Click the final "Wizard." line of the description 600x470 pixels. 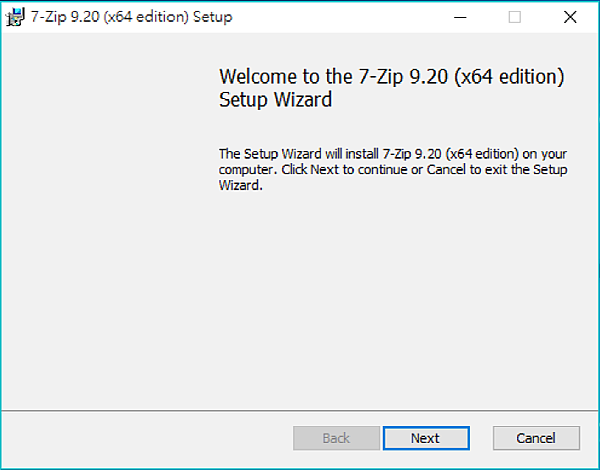tap(240, 186)
